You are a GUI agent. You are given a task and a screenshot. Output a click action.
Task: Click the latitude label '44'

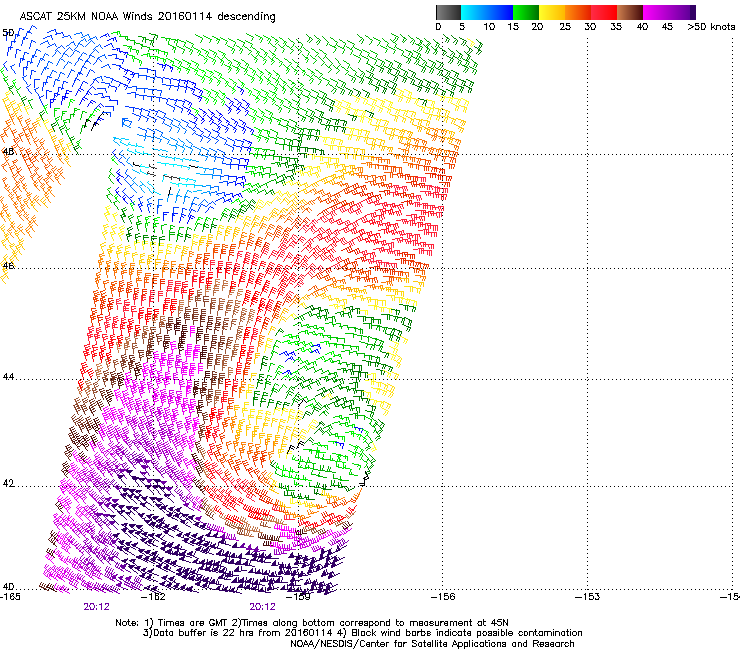pos(8,377)
